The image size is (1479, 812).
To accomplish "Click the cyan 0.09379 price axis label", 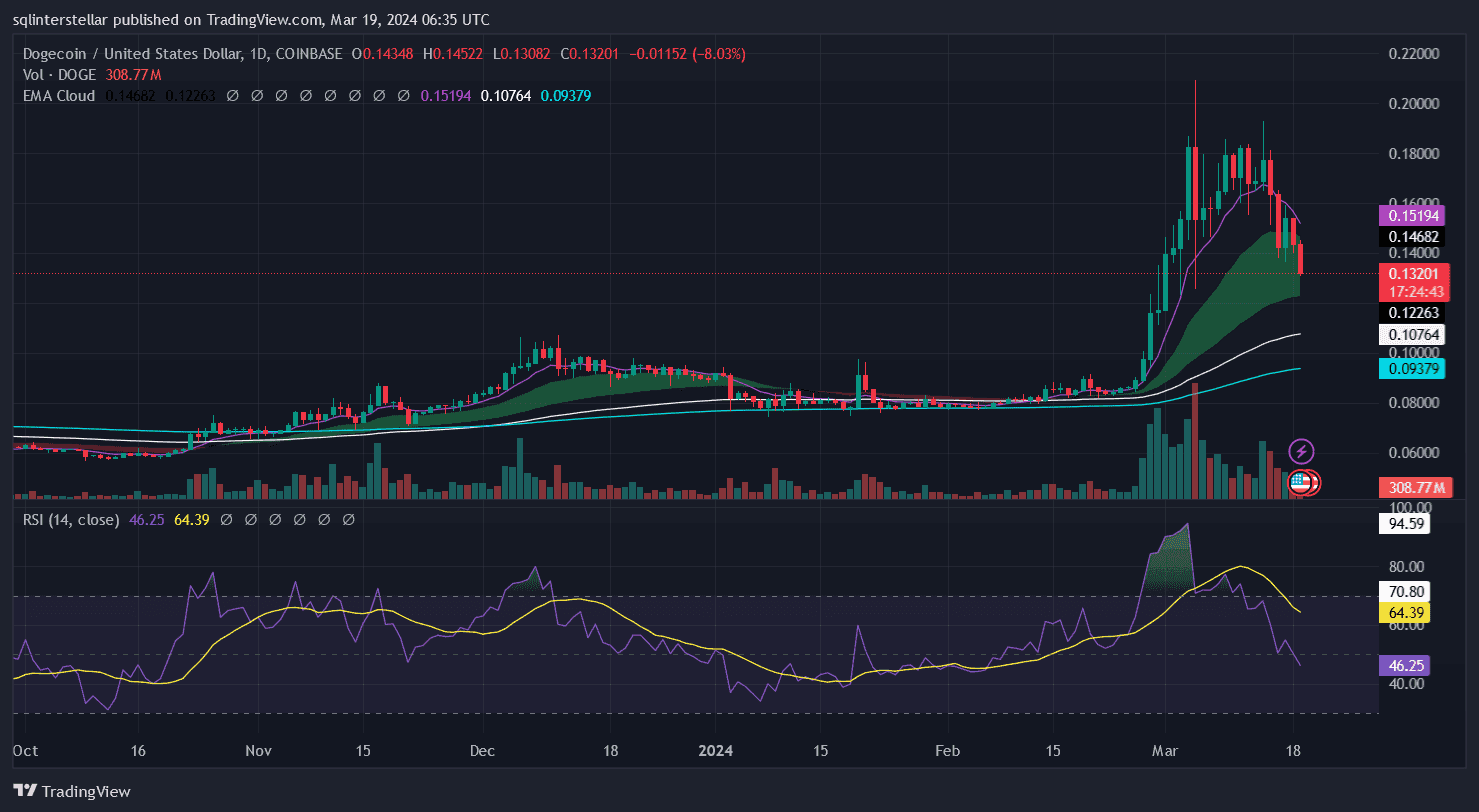I will pos(1410,369).
